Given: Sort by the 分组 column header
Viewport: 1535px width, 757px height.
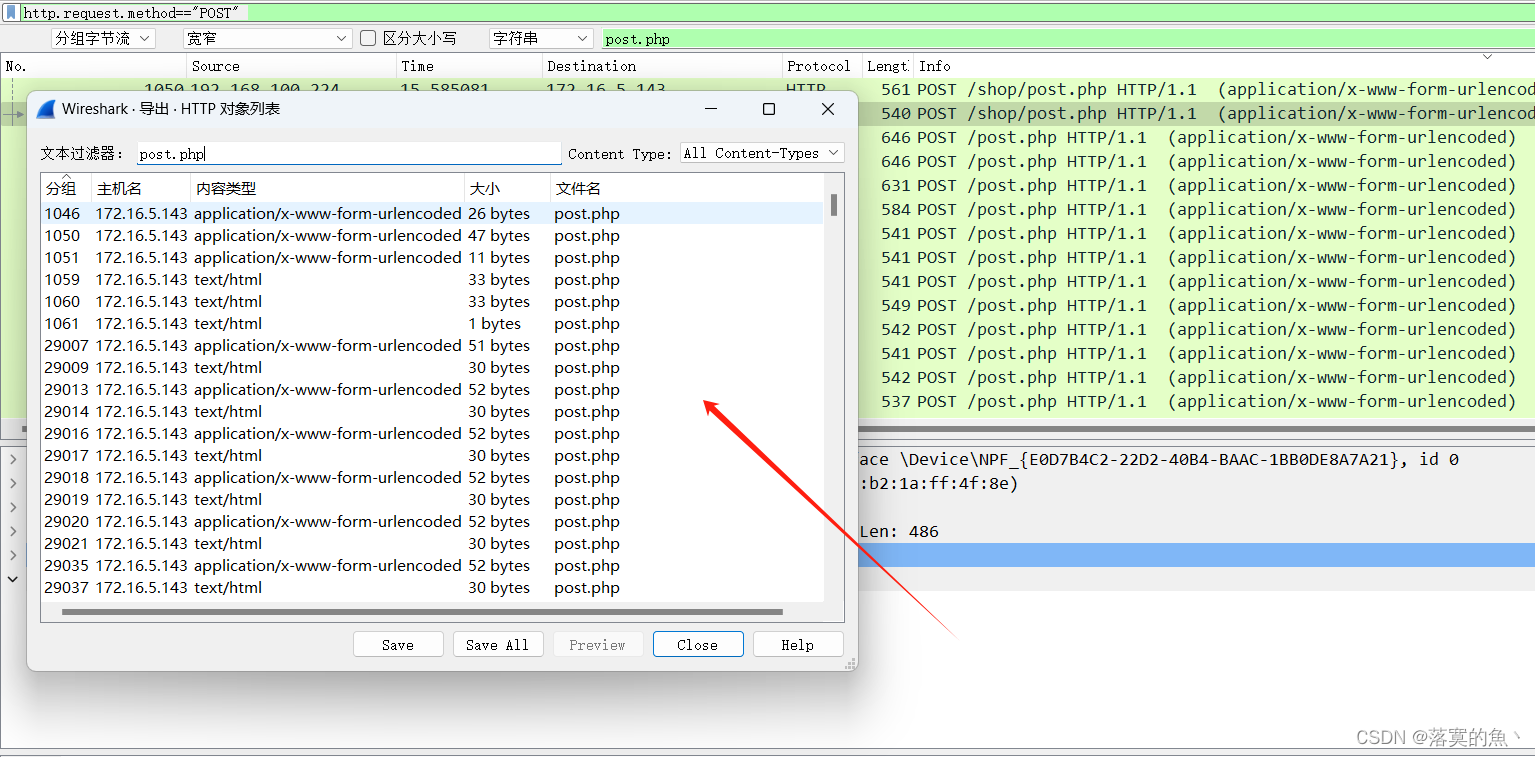Looking at the screenshot, I should click(66, 188).
